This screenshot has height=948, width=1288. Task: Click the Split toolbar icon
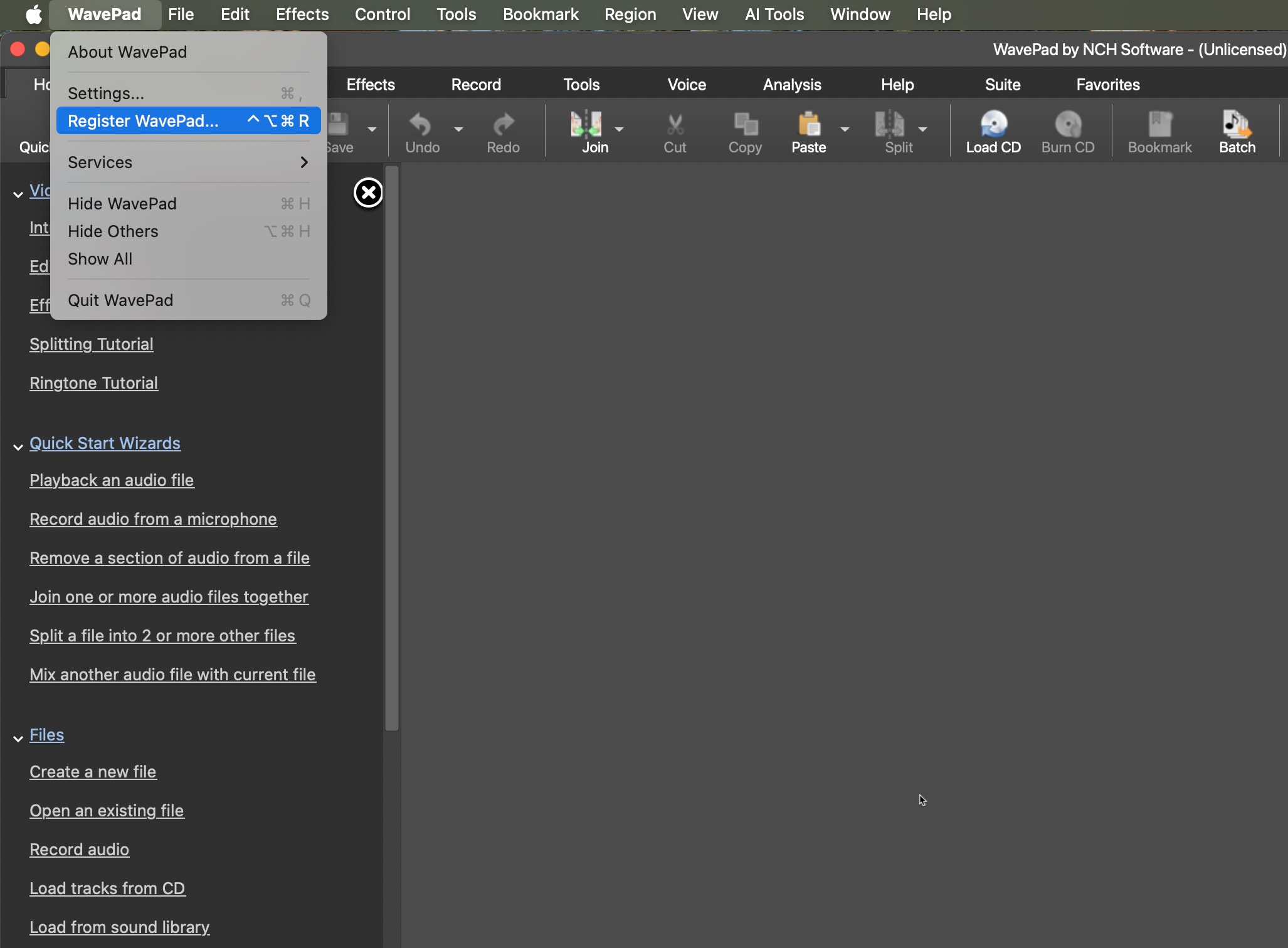point(890,125)
